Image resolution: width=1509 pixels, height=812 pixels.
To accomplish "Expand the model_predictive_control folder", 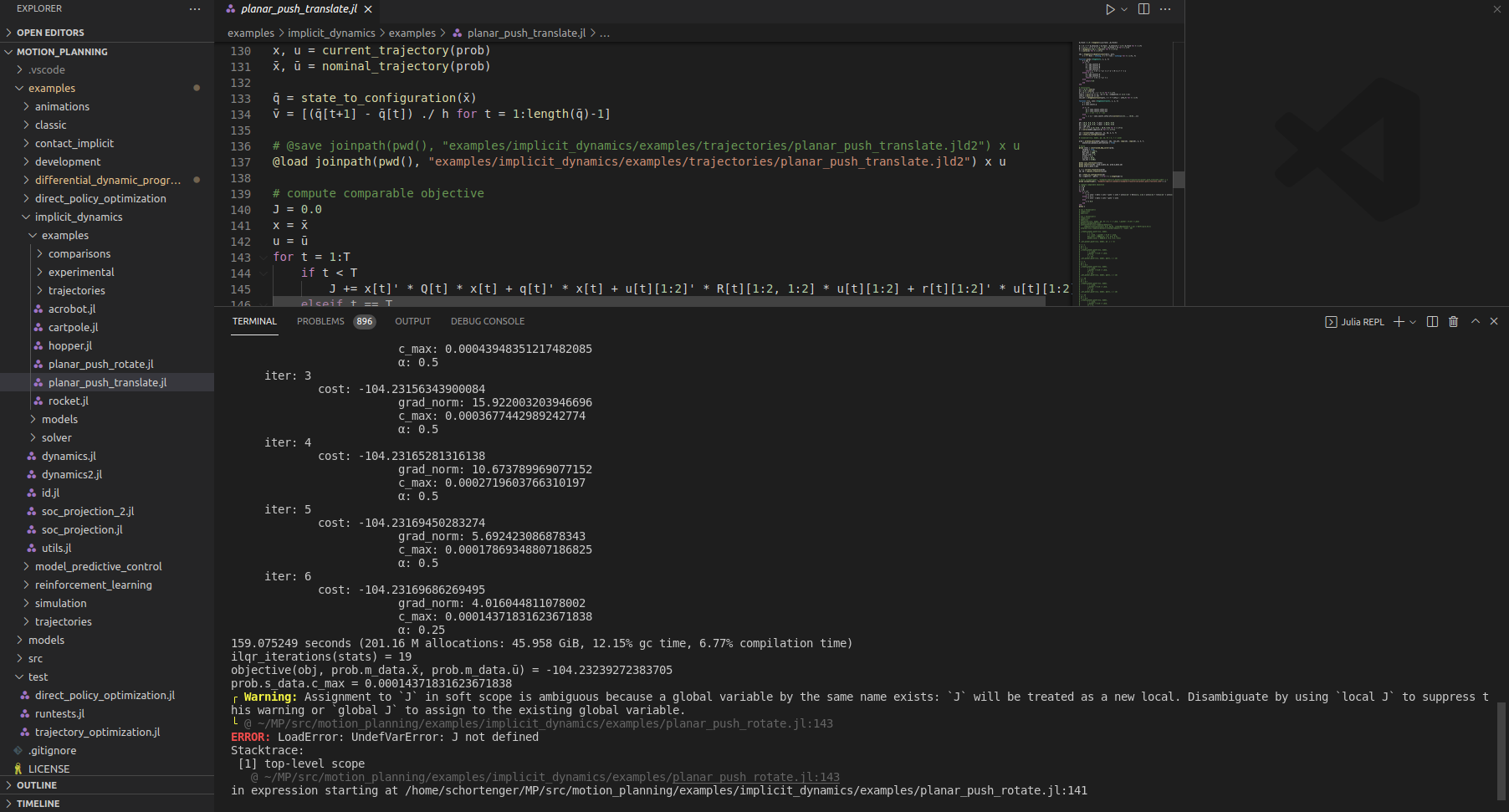I will point(107,567).
